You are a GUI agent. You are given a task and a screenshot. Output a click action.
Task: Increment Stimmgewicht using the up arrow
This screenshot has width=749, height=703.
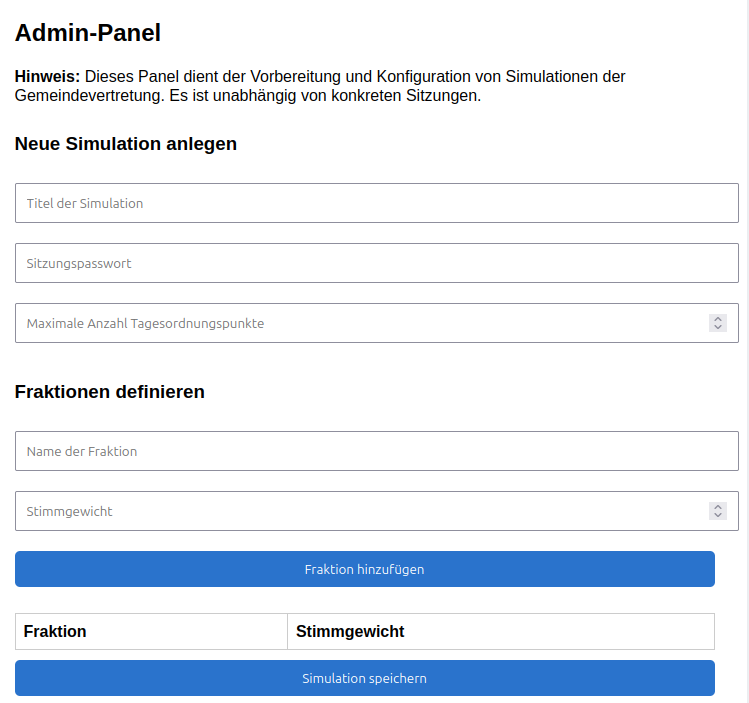[x=718, y=507]
